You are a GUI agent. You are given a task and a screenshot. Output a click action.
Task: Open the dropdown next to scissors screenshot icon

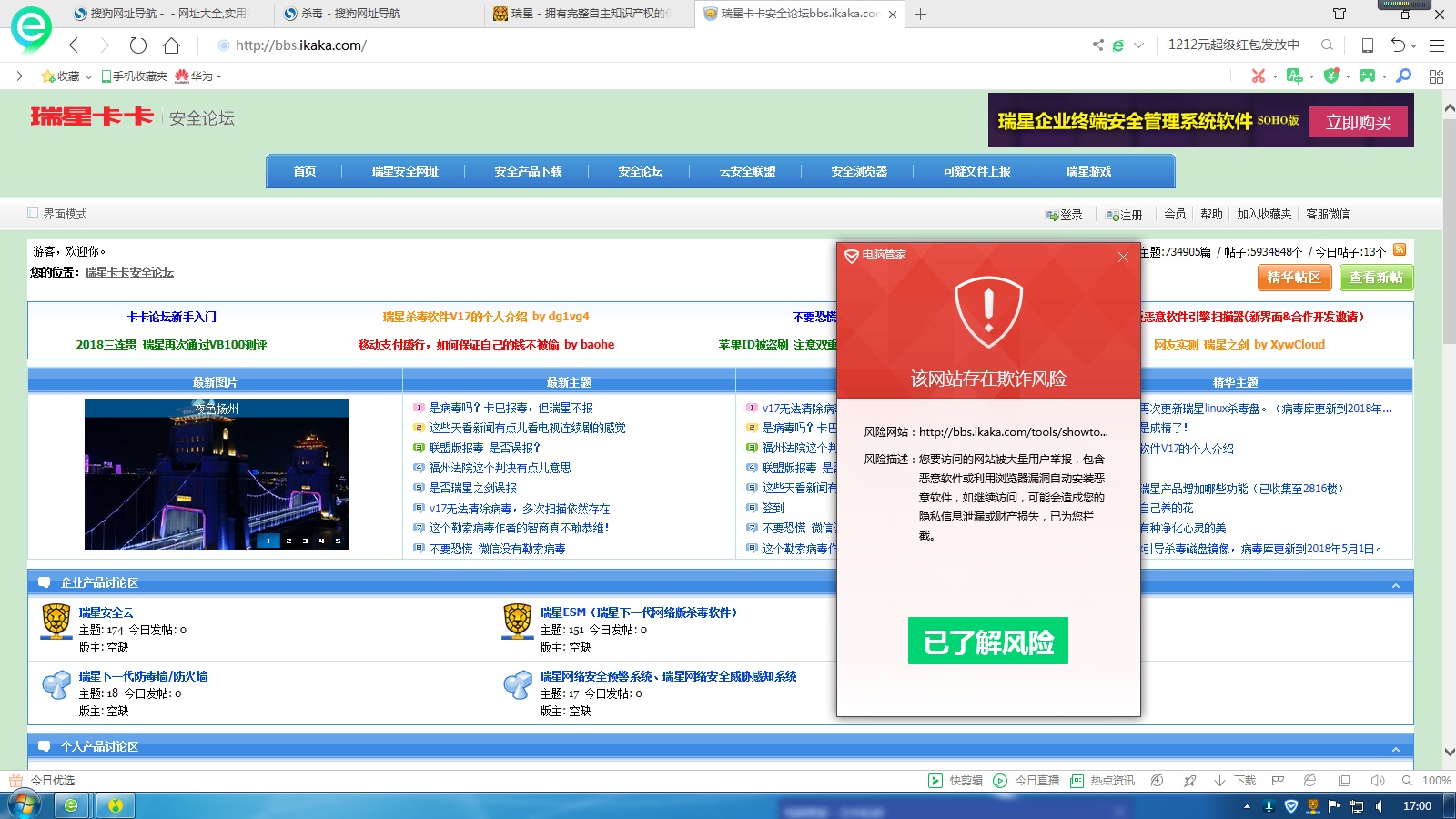1275,76
